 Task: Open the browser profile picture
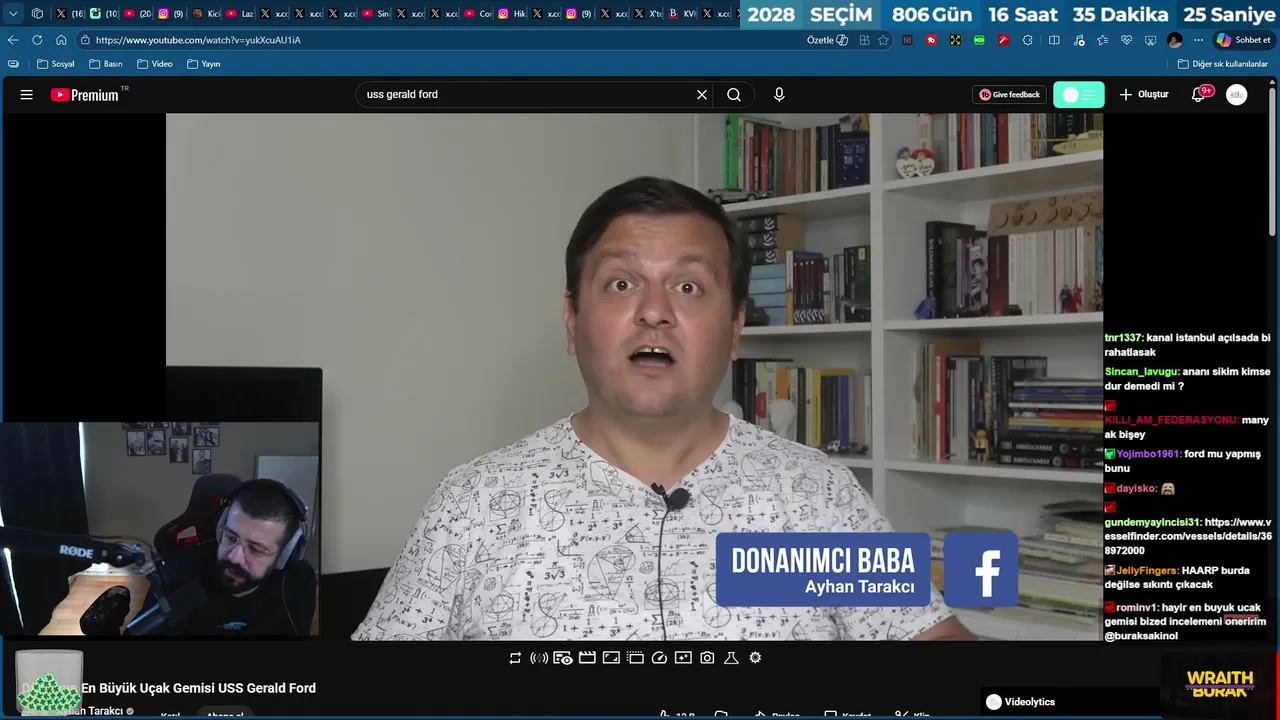pos(1174,40)
